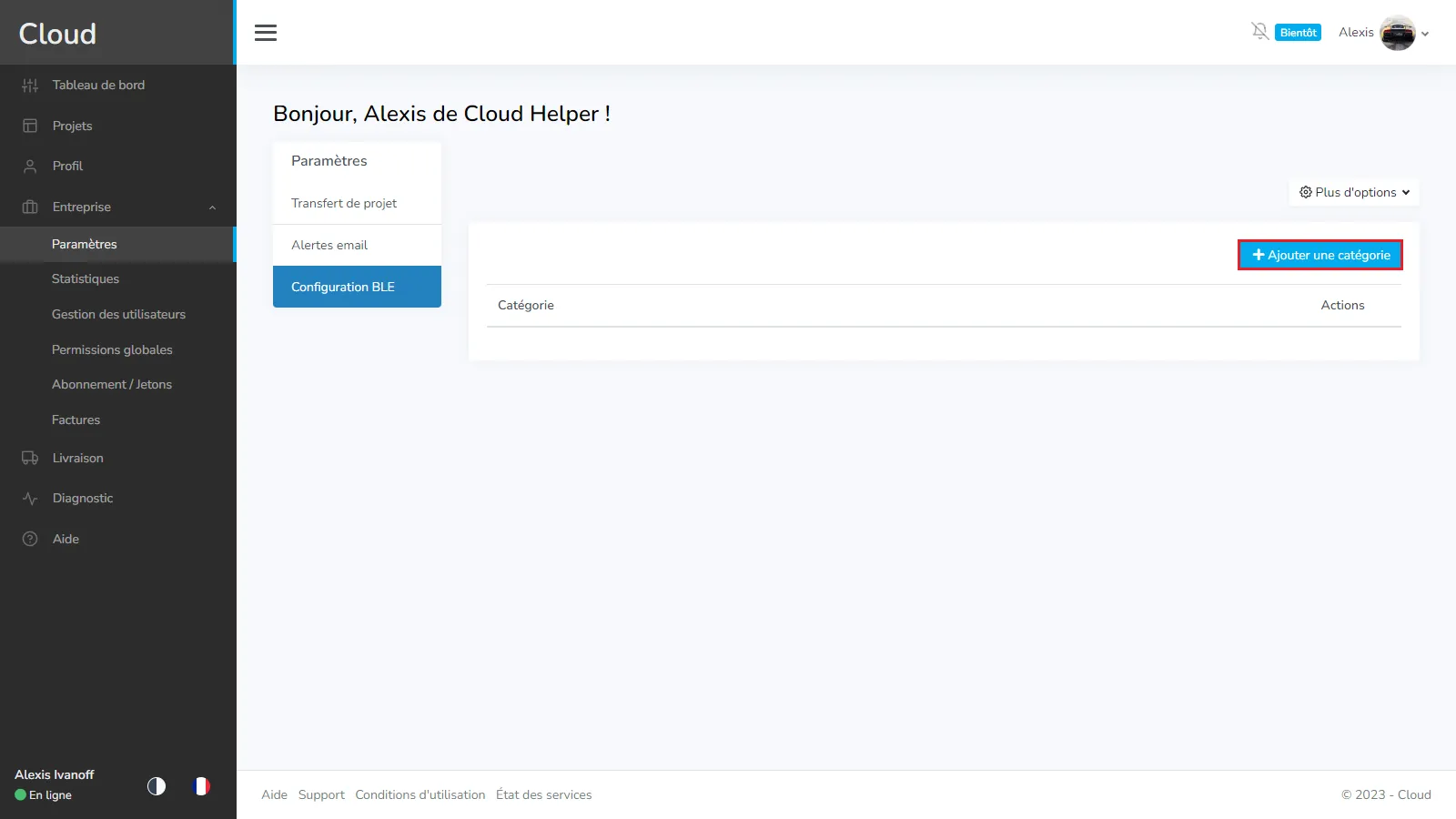Open the Aide help item in sidebar
This screenshot has height=819, width=1456.
66,539
